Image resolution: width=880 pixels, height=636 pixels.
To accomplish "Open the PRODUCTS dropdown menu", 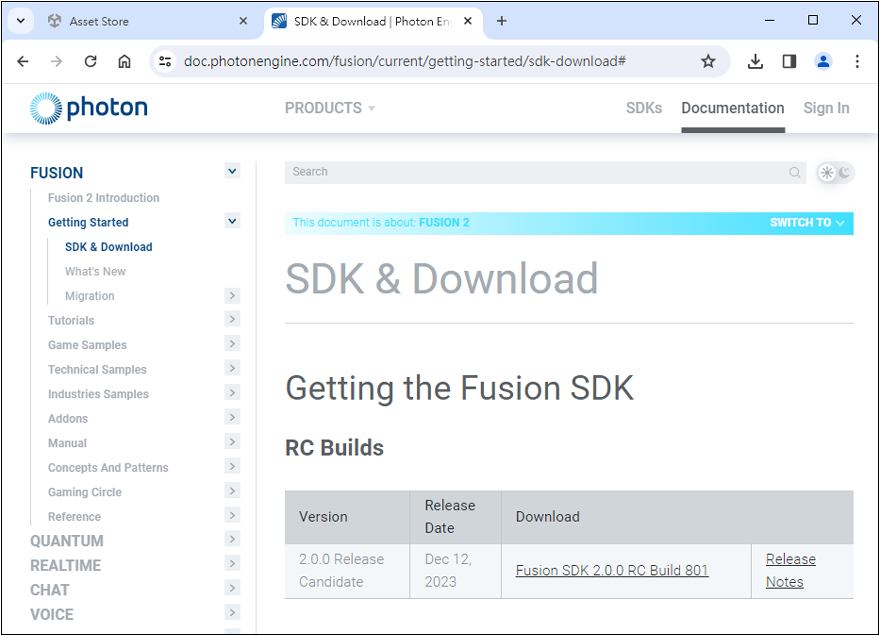I will (x=329, y=108).
